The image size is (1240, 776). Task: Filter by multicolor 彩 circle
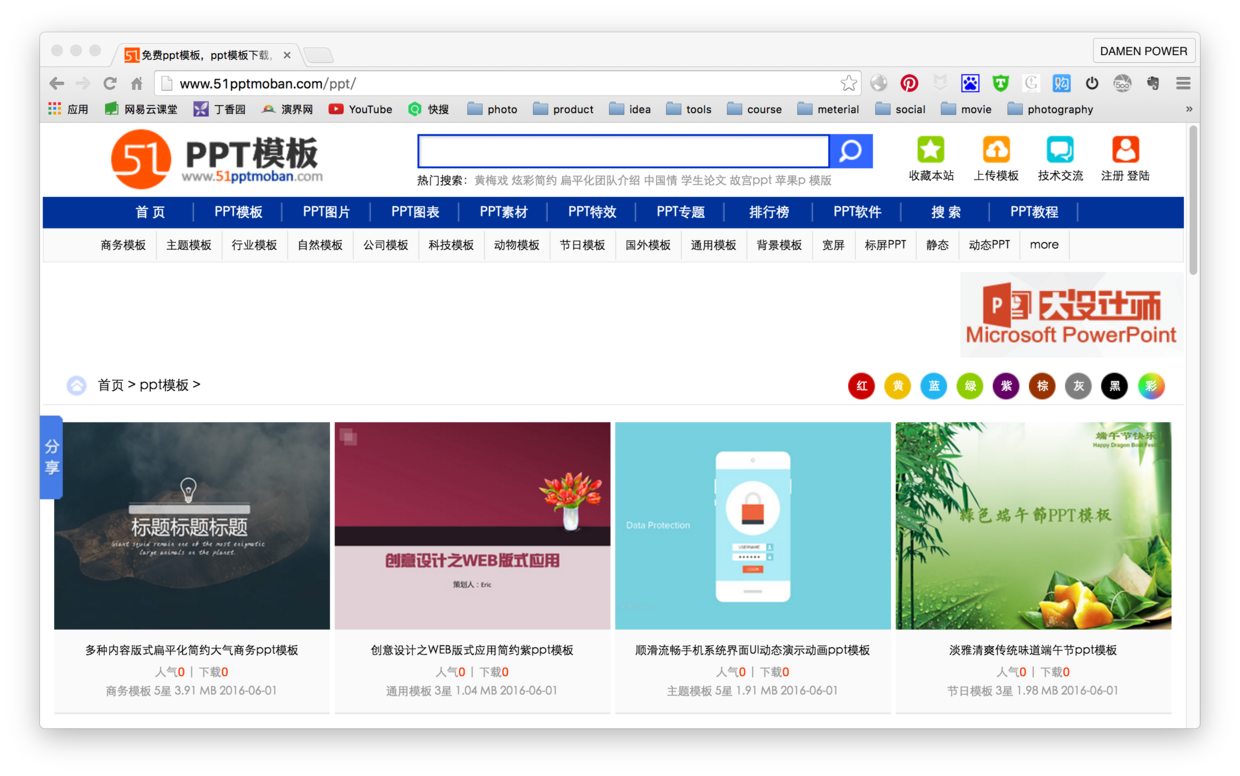point(1151,386)
